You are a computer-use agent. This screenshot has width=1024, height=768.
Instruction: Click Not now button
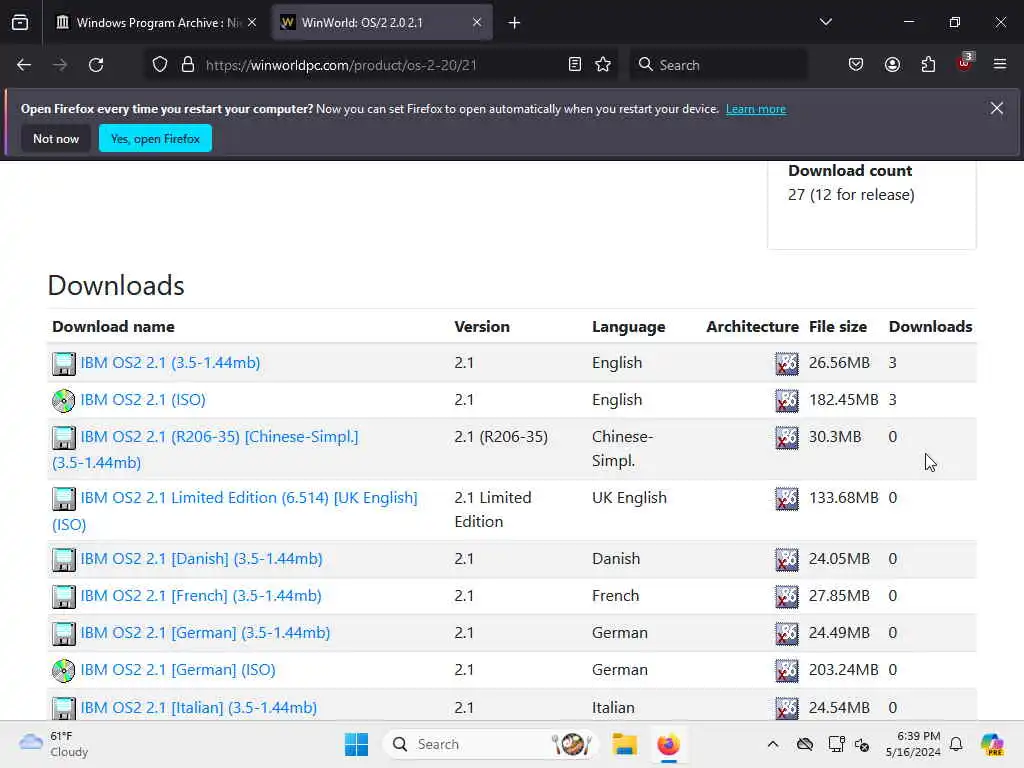56,138
